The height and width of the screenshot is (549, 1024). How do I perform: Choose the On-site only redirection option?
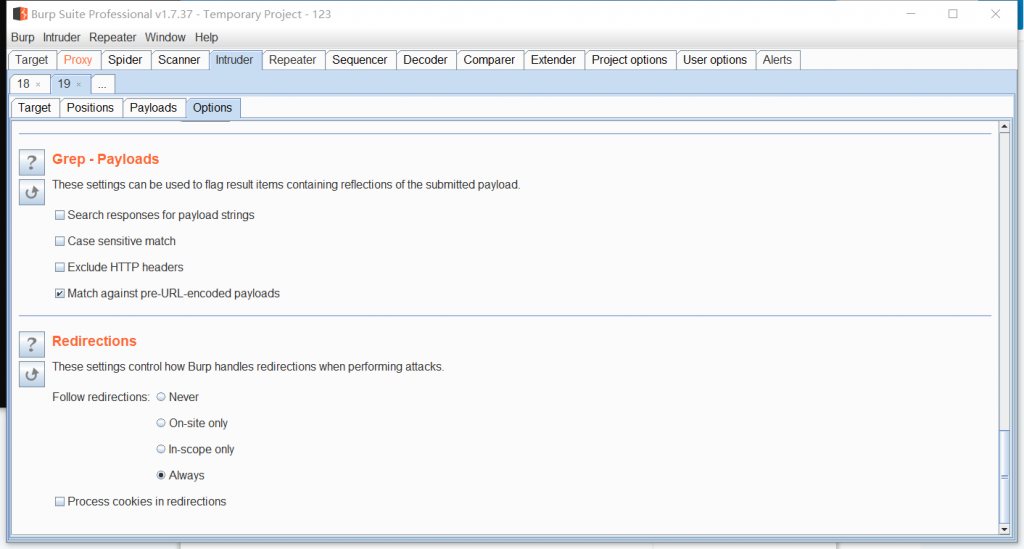[x=161, y=423]
